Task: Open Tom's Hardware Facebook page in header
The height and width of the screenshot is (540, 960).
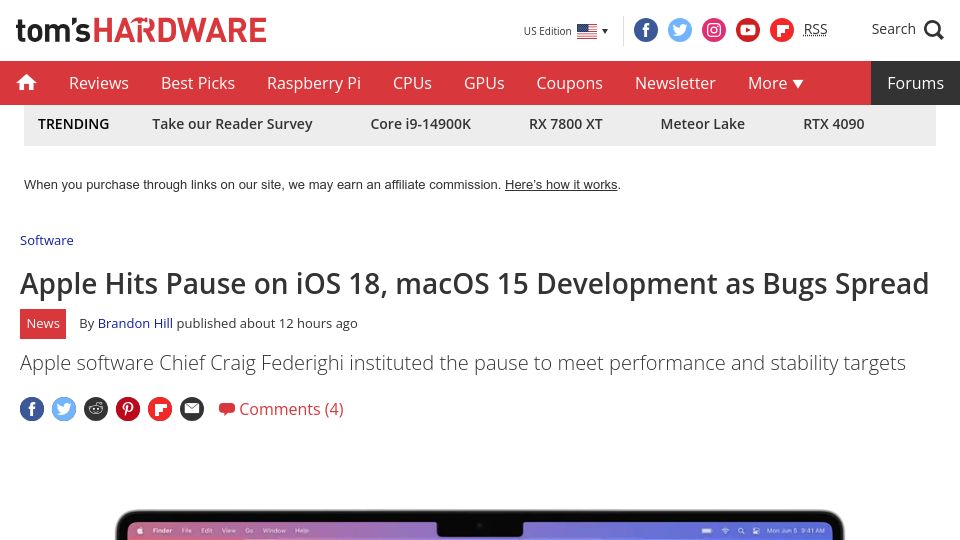Action: [x=645, y=30]
